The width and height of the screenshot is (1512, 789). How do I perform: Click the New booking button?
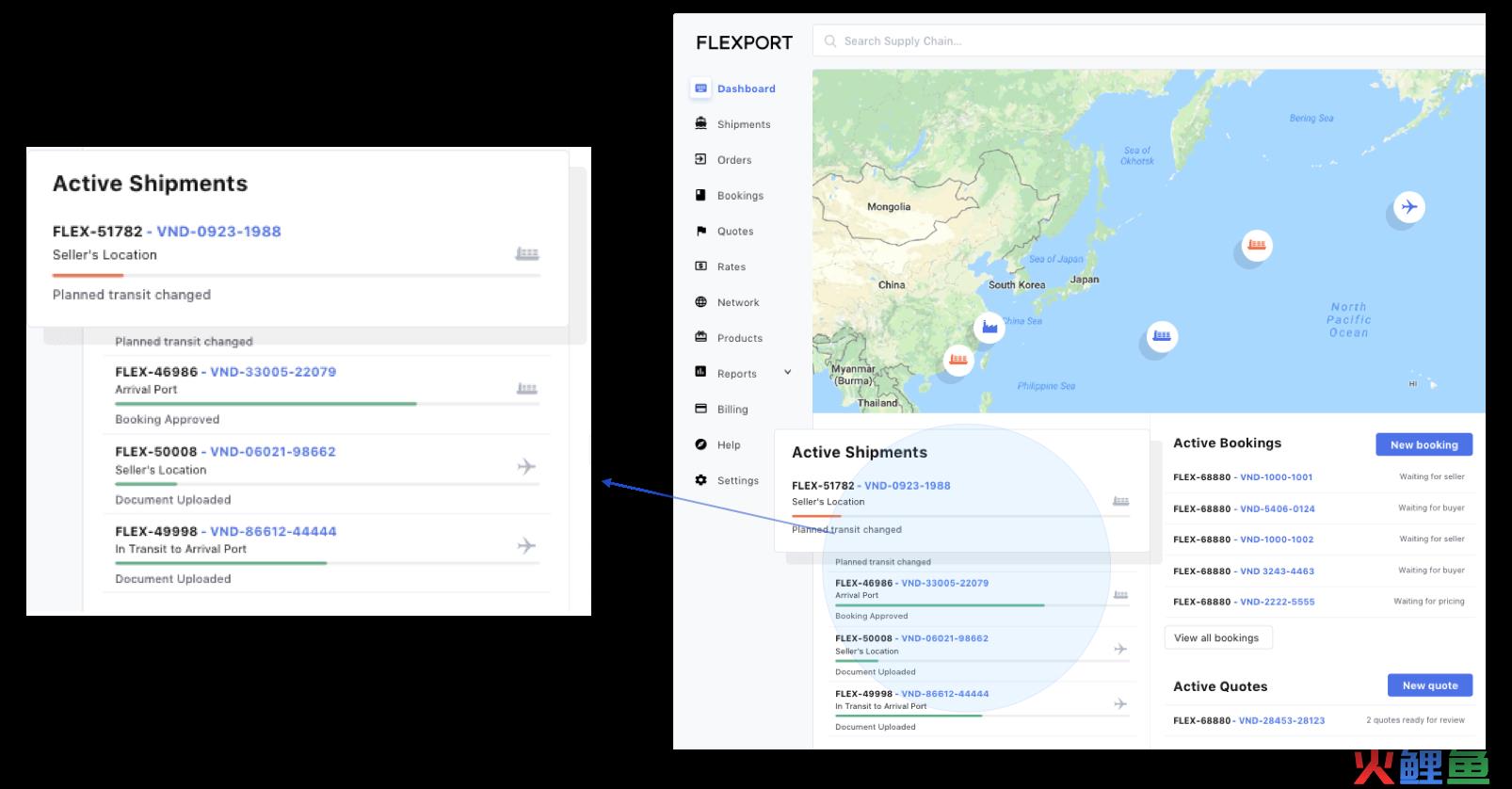[1424, 444]
